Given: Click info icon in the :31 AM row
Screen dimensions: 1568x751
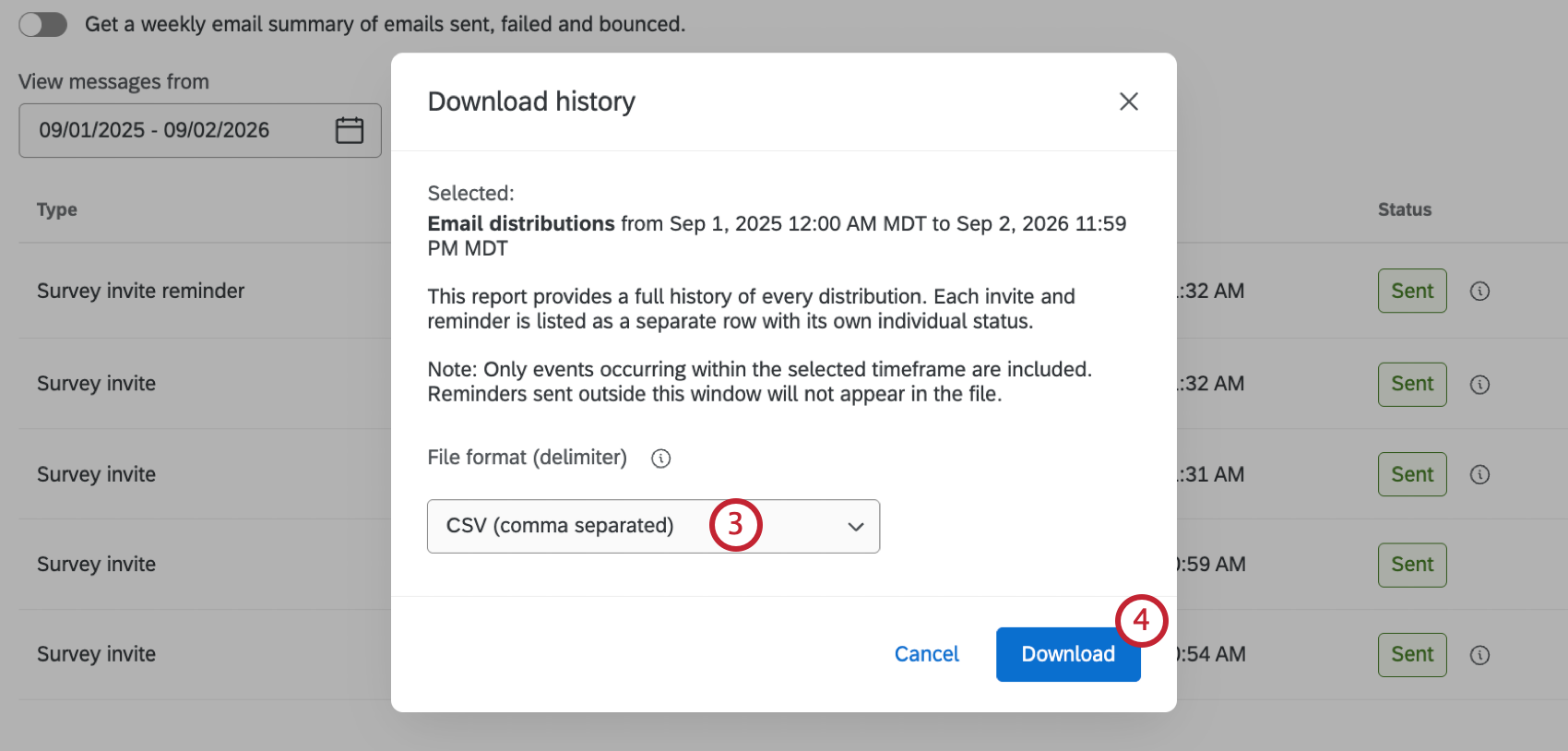Looking at the screenshot, I should 1479,474.
